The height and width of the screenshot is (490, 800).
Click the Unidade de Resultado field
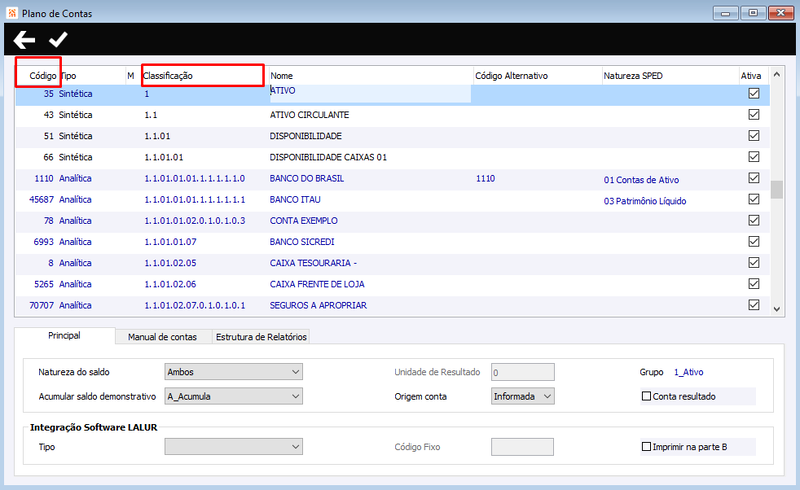523,372
